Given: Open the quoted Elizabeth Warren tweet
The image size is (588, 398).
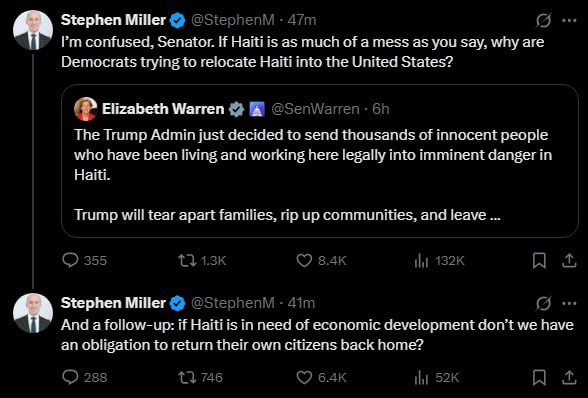Looking at the screenshot, I should [x=320, y=161].
